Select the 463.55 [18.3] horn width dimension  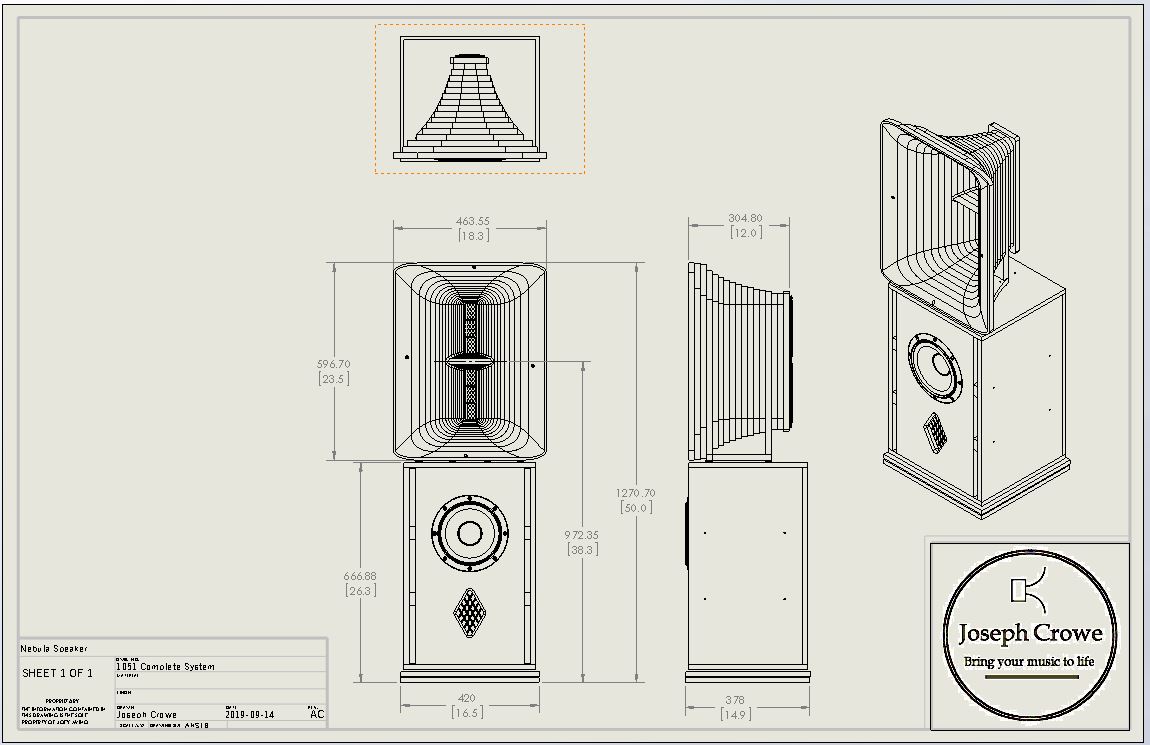tap(472, 228)
